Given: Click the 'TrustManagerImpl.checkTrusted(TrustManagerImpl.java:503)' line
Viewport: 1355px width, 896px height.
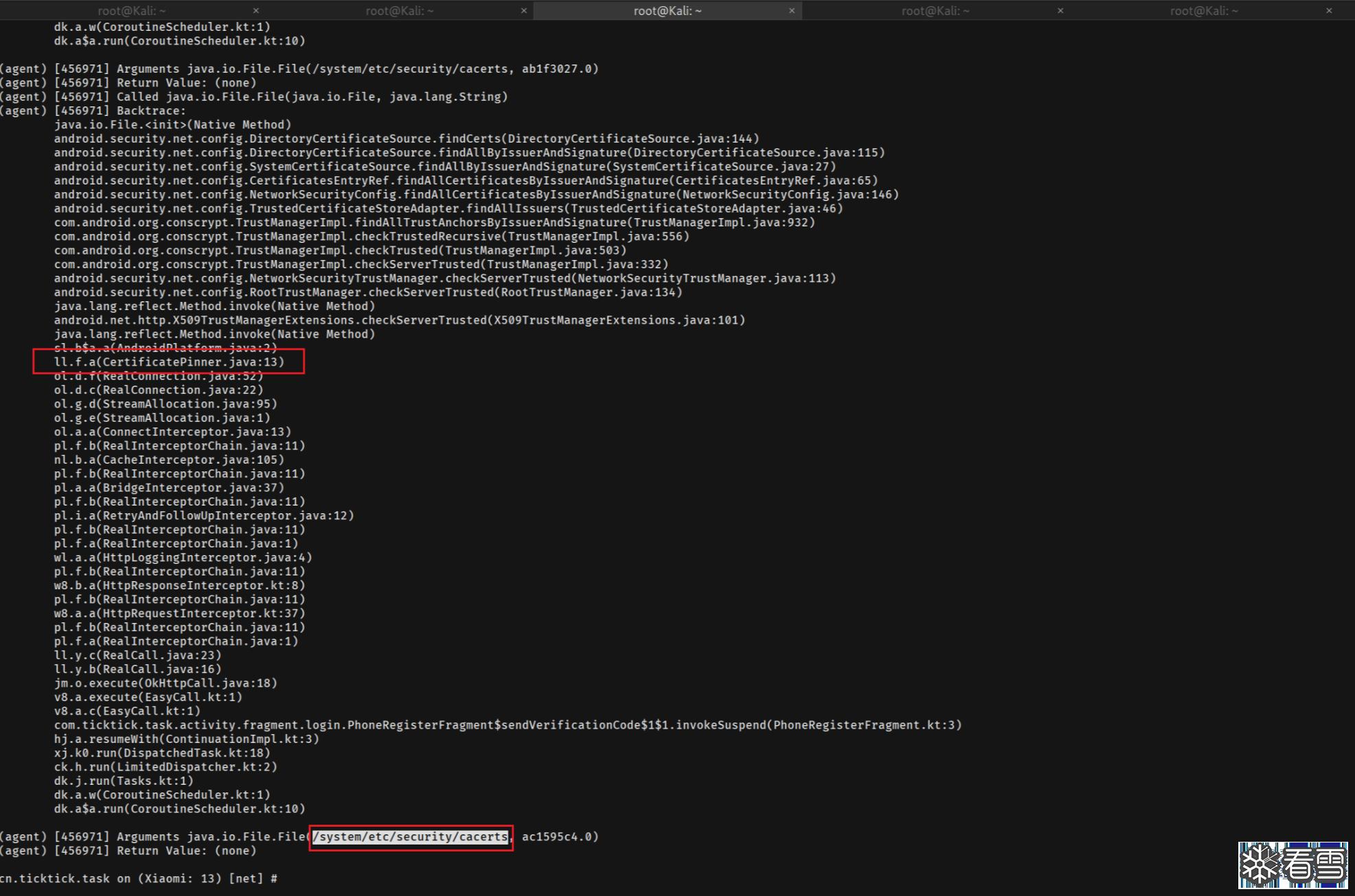Looking at the screenshot, I should click(340, 250).
